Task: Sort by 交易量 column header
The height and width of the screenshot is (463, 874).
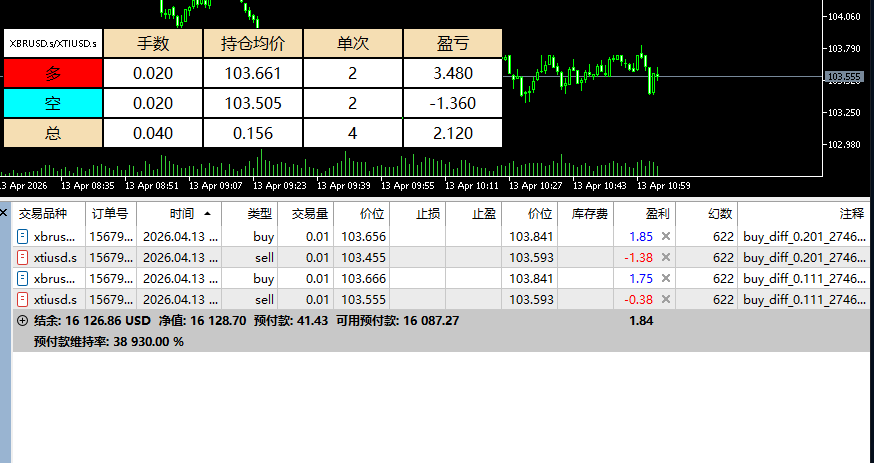Action: pyautogui.click(x=305, y=213)
